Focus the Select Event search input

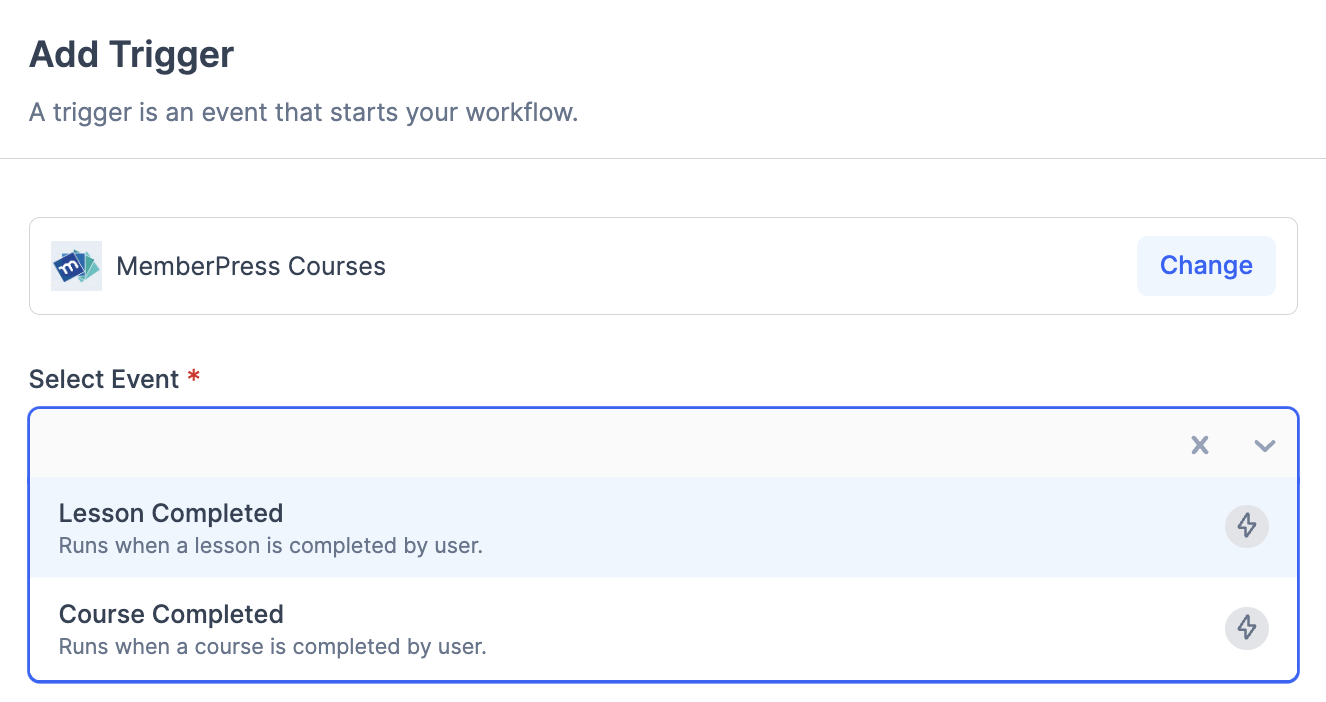click(600, 445)
